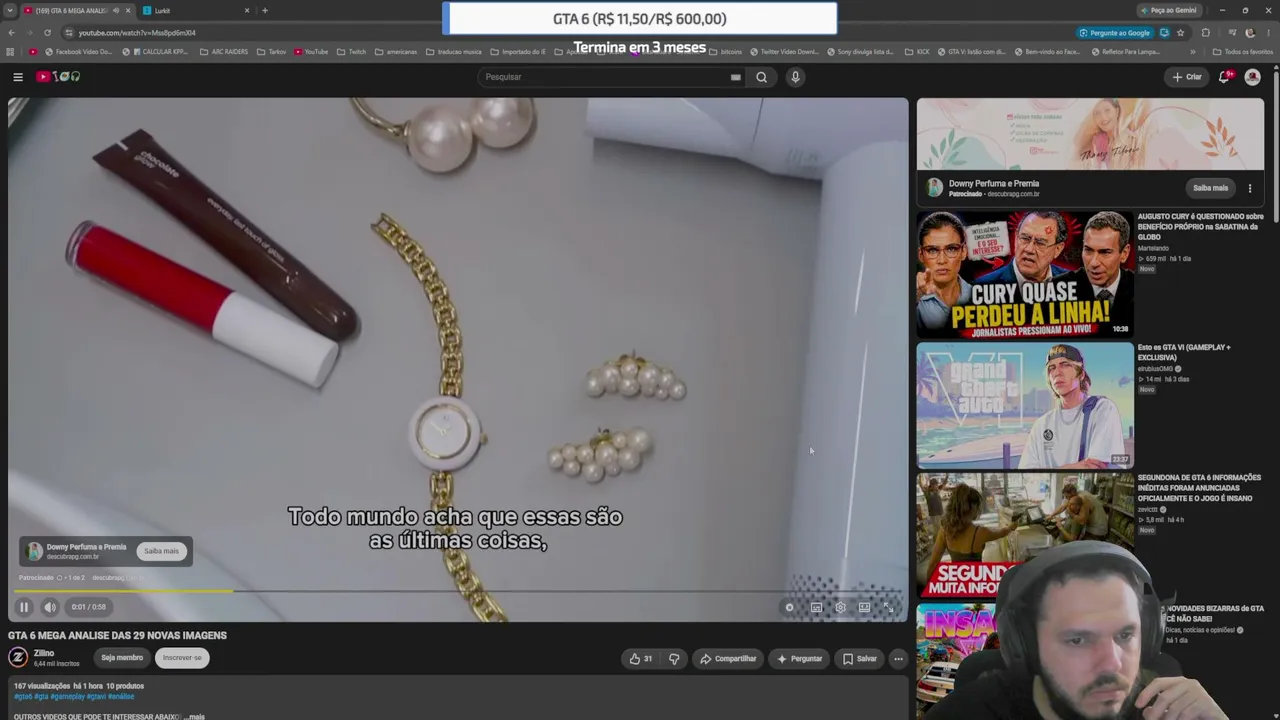Open the tab search dropdown arrow
Viewport: 1280px width, 720px height.
10,10
